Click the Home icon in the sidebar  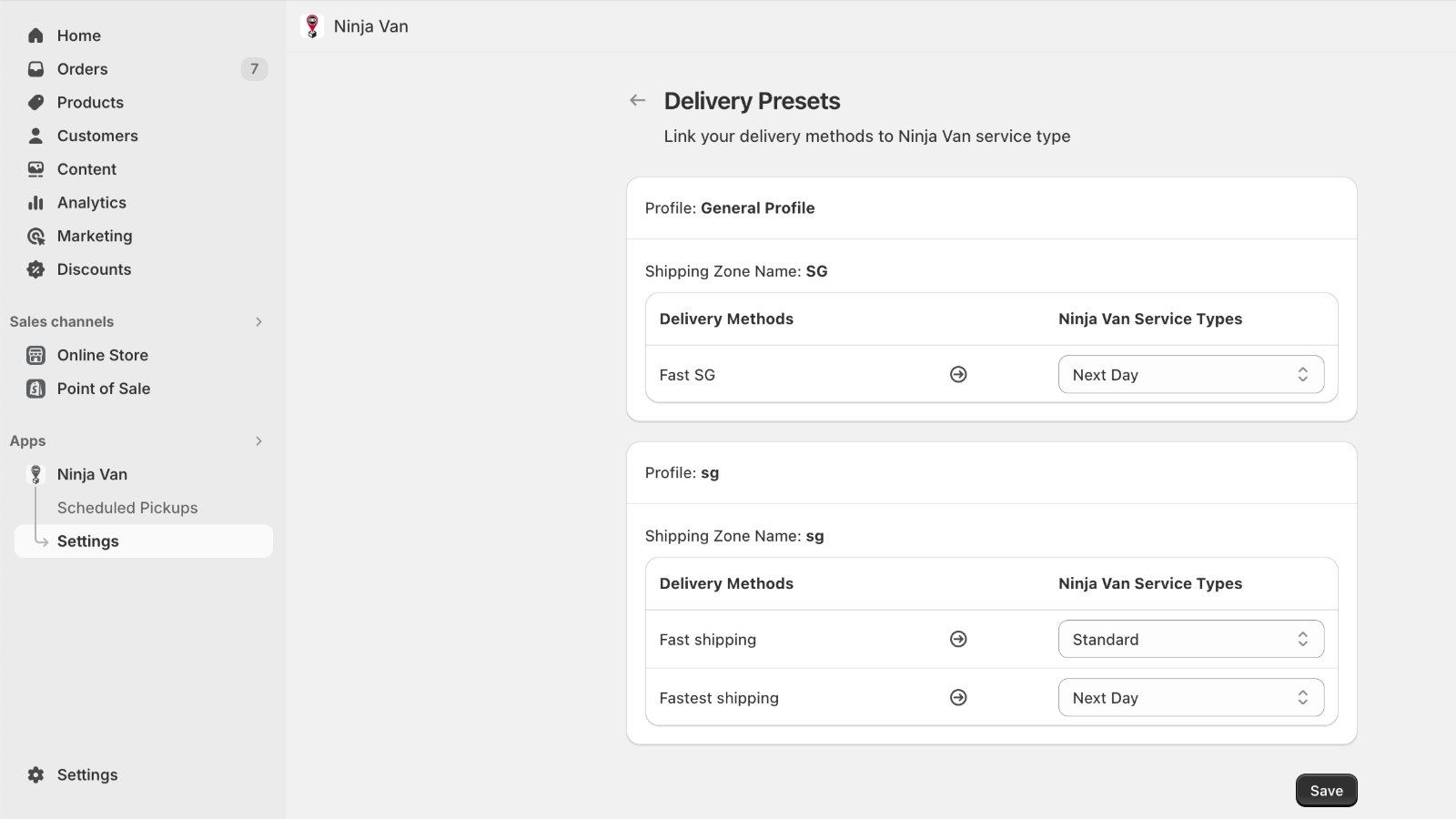pos(35,35)
